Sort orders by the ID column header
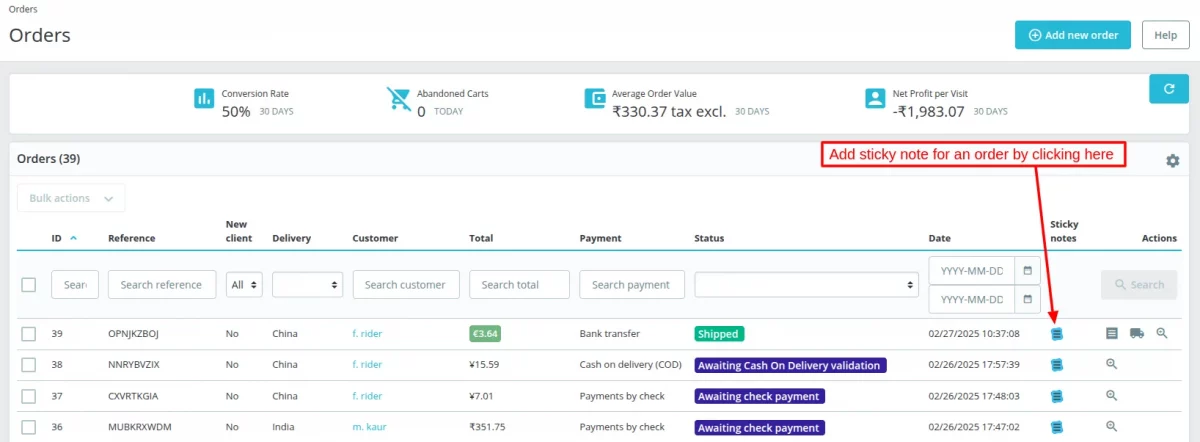Image resolution: width=1200 pixels, height=442 pixels. pos(58,238)
